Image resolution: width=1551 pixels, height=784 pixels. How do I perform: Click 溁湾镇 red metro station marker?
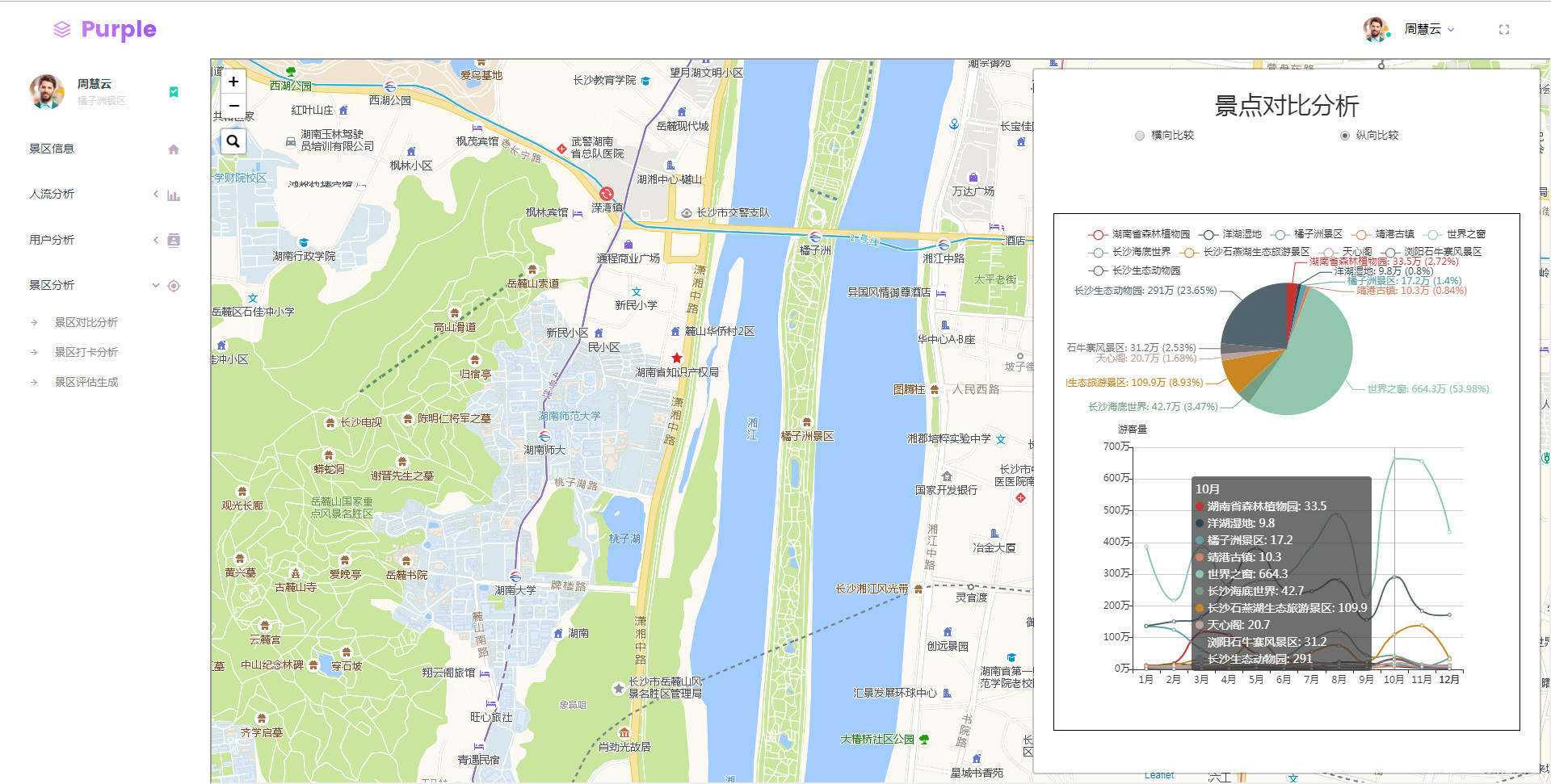point(606,194)
